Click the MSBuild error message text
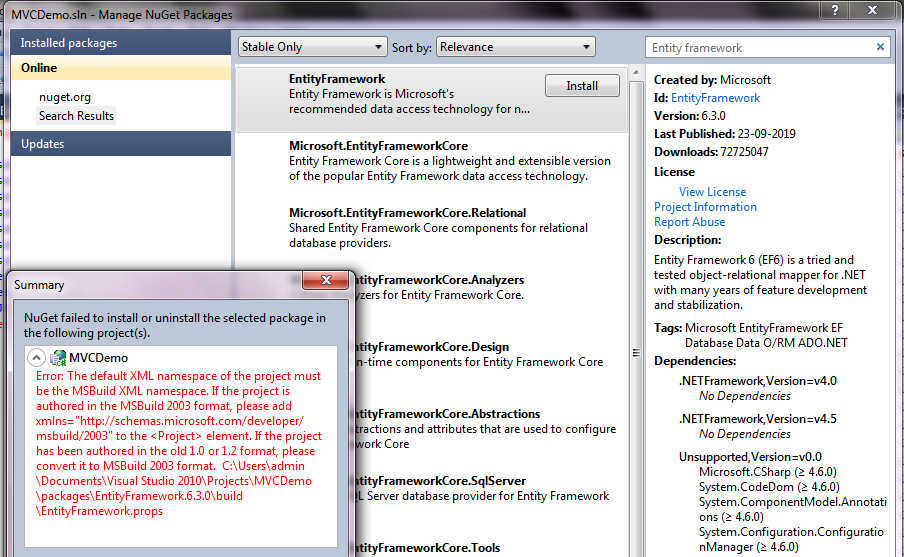 pos(179,443)
